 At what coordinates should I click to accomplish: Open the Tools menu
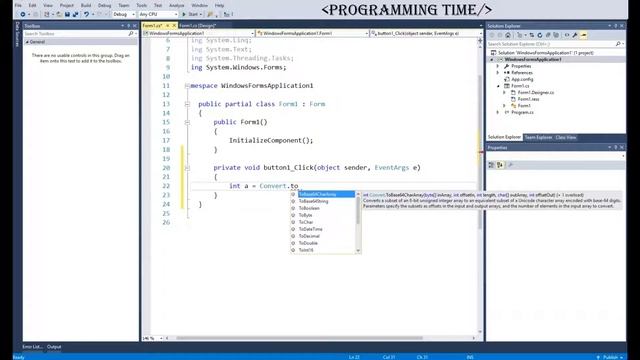(x=142, y=5)
